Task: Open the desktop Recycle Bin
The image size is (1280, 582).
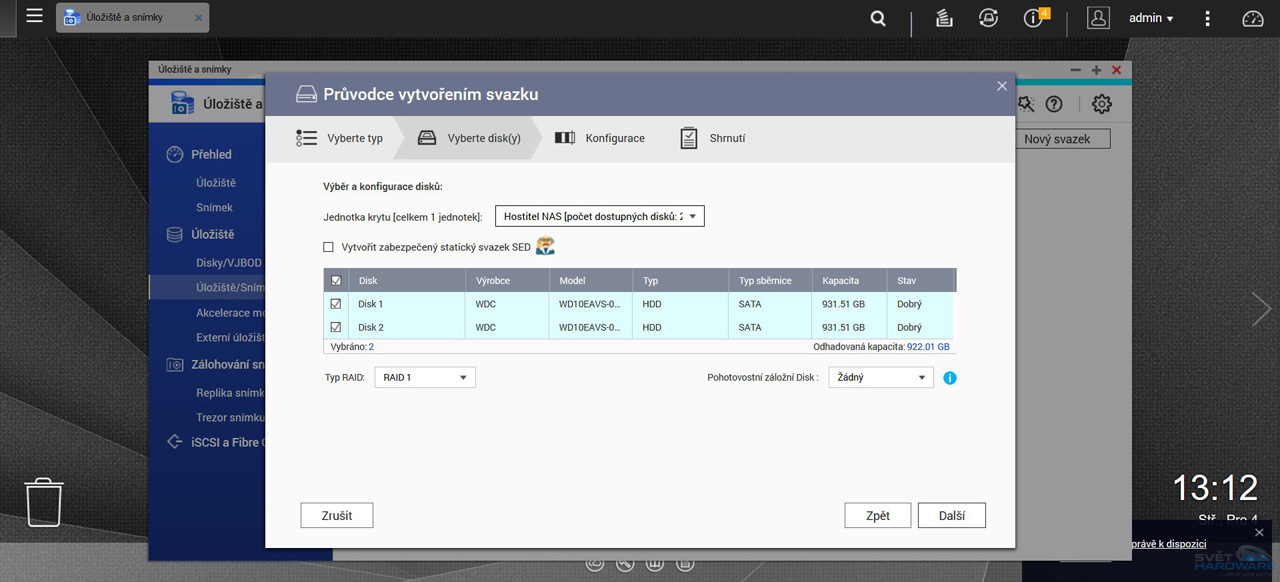Action: (42, 502)
